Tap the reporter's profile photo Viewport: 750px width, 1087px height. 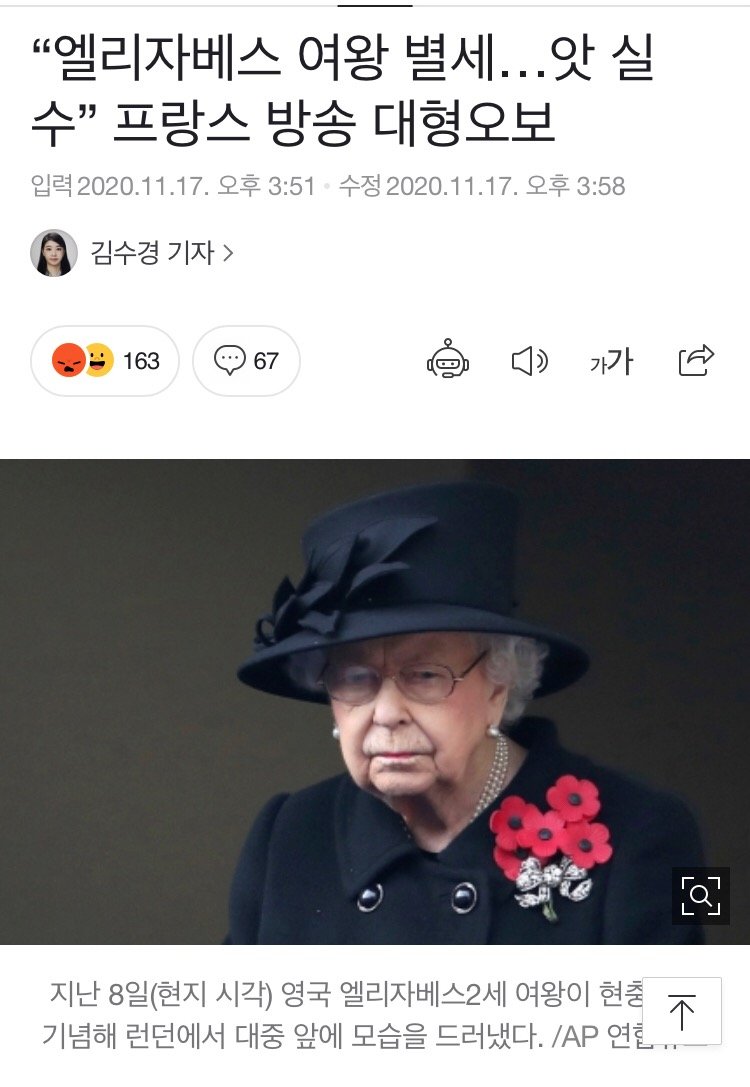pos(54,253)
